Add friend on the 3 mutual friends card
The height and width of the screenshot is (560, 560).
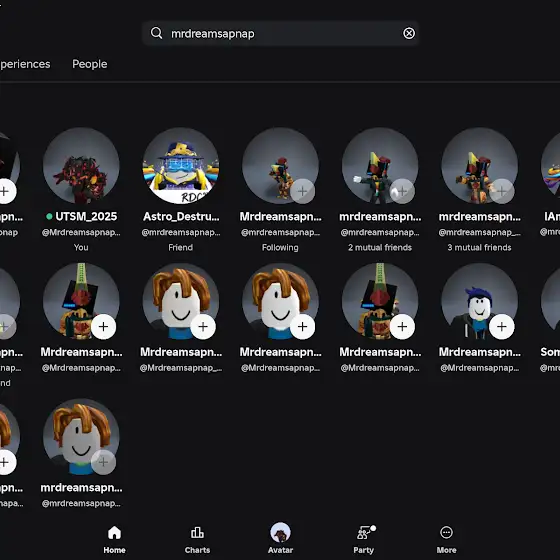(x=502, y=191)
